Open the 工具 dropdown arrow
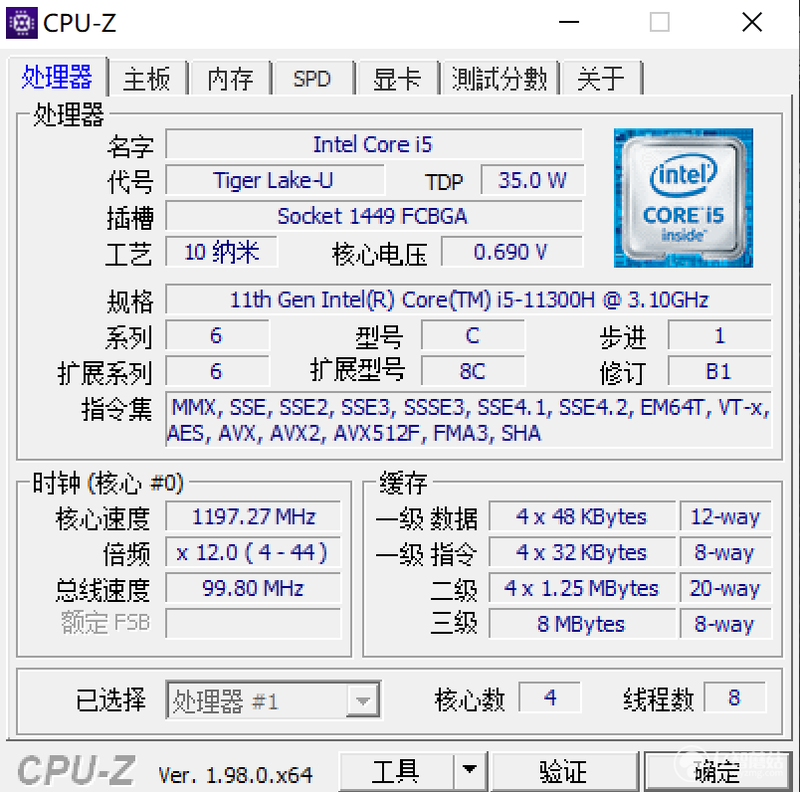Viewport: 800px width, 792px height. pos(469,770)
